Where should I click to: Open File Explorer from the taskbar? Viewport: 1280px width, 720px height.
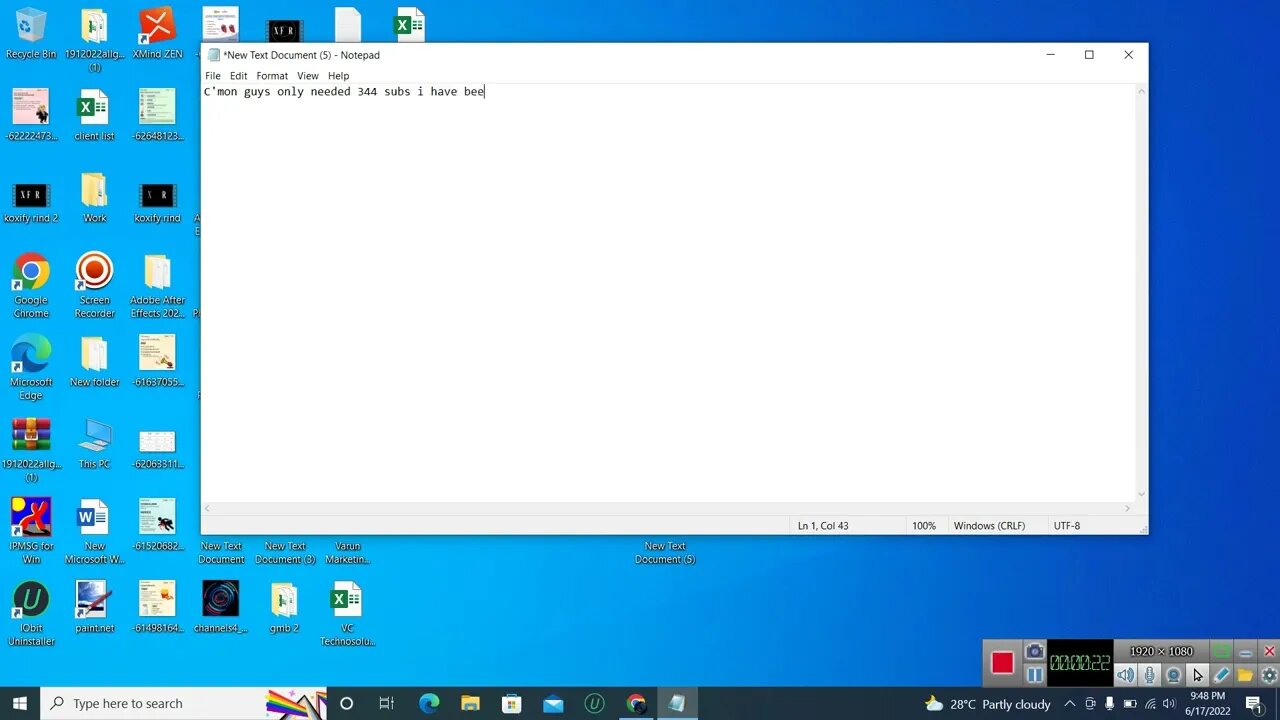(470, 703)
